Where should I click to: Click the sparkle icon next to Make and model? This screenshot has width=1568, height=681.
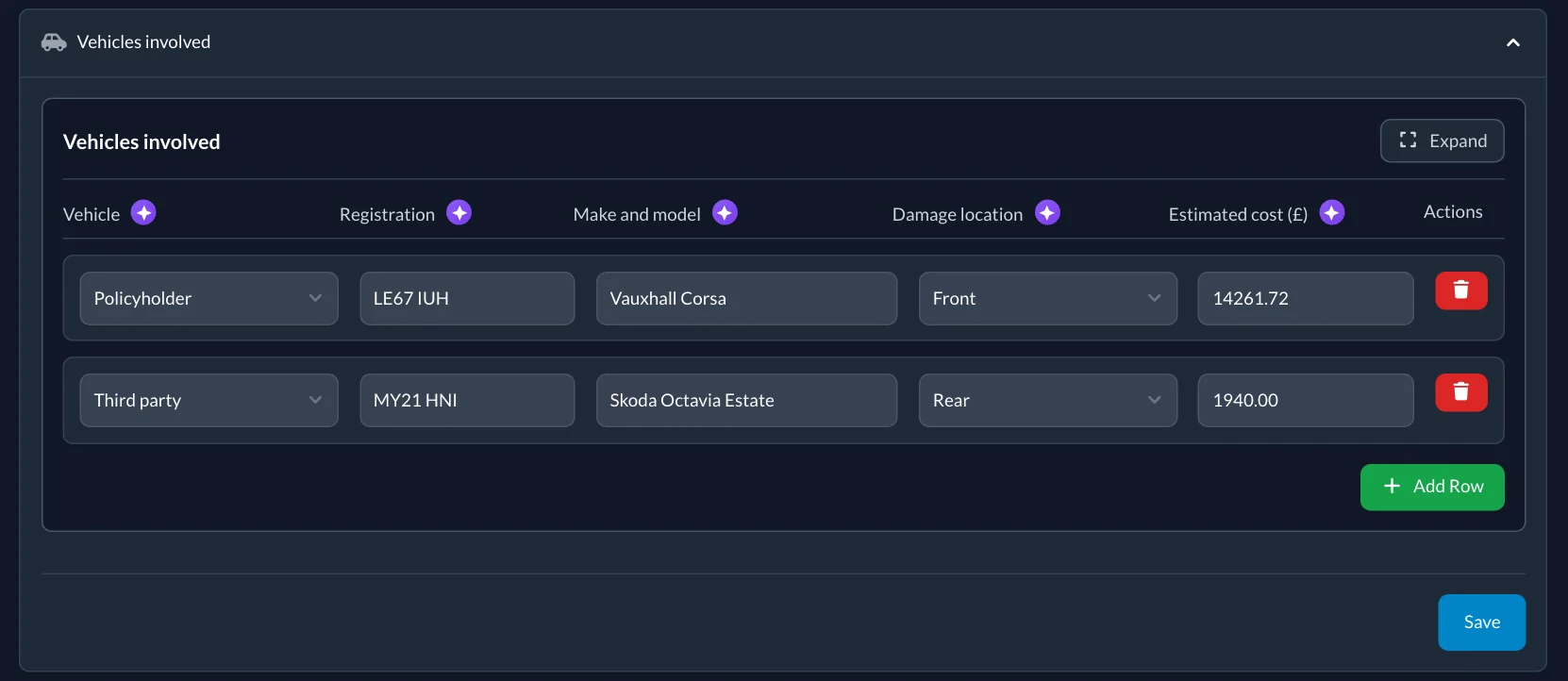point(725,213)
